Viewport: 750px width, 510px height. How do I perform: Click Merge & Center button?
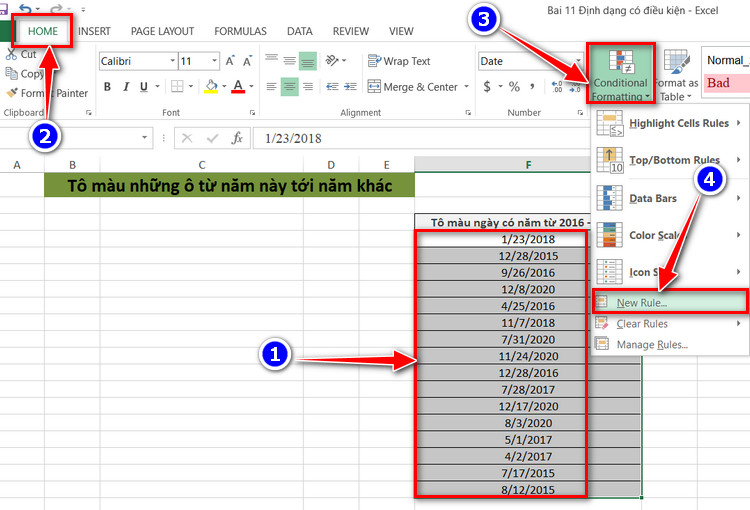point(412,87)
